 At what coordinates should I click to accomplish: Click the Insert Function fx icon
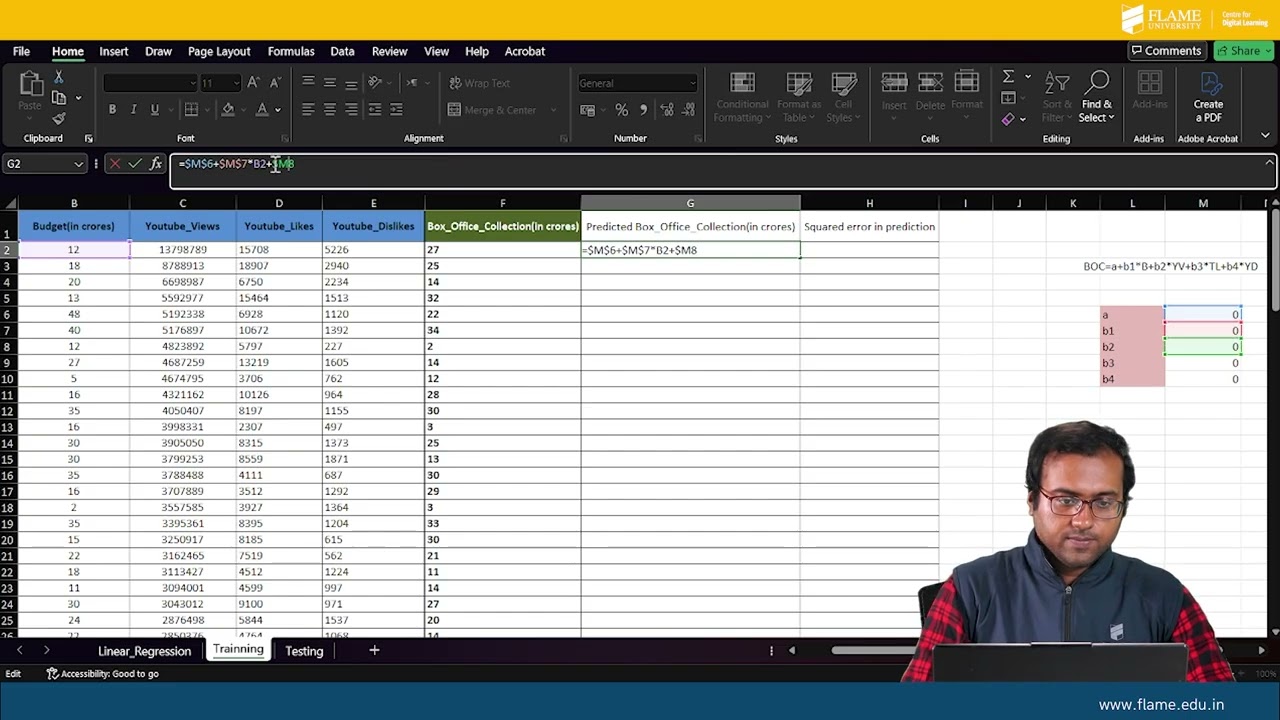[x=156, y=164]
